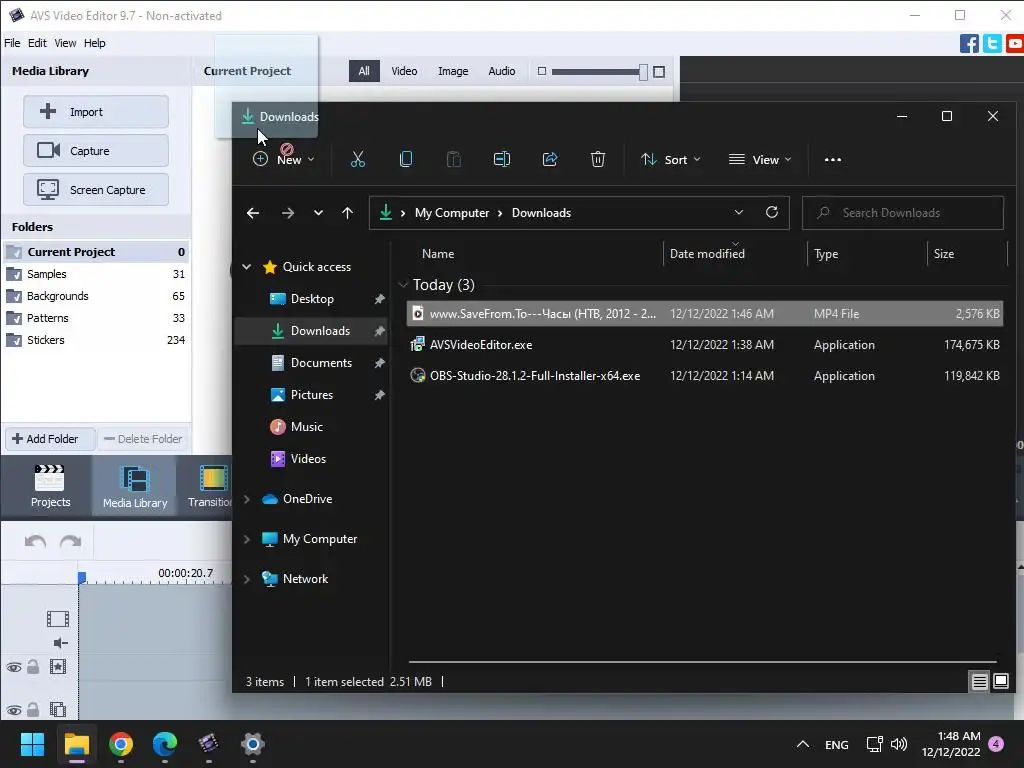Switch Explorer to details view icon in status bar
The image size is (1024, 768).
[979, 682]
